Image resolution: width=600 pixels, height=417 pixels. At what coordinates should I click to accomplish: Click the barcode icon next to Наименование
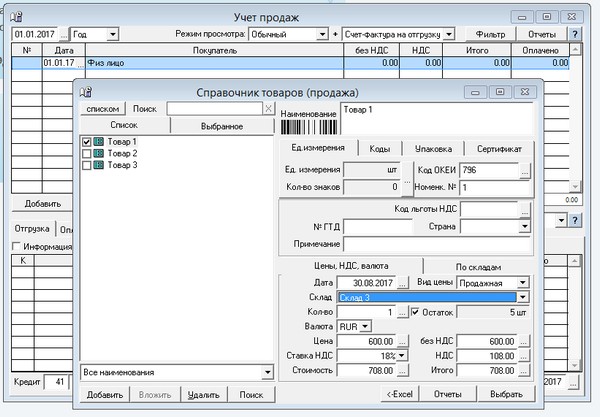click(307, 127)
